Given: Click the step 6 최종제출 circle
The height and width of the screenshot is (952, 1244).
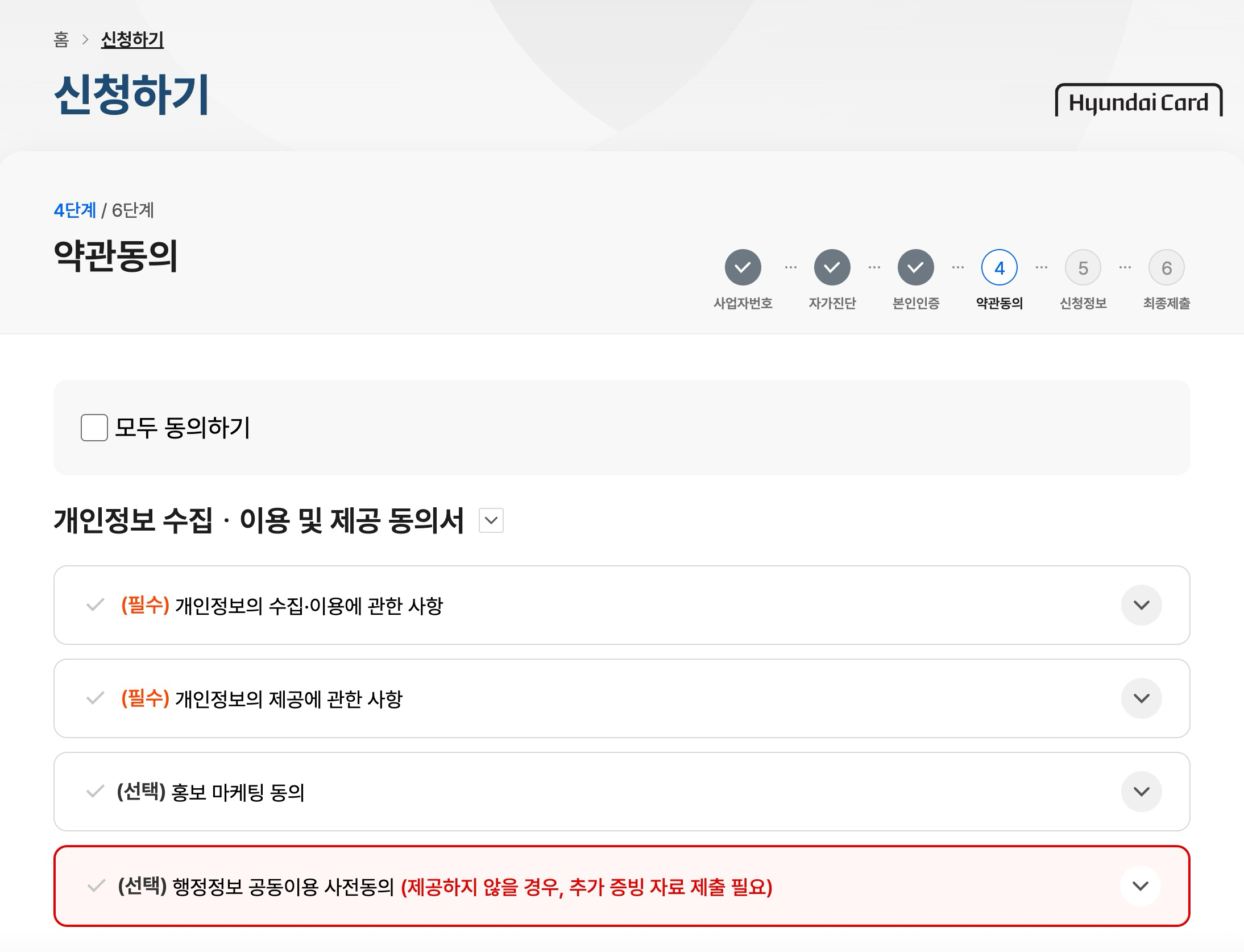Looking at the screenshot, I should pos(1166,267).
